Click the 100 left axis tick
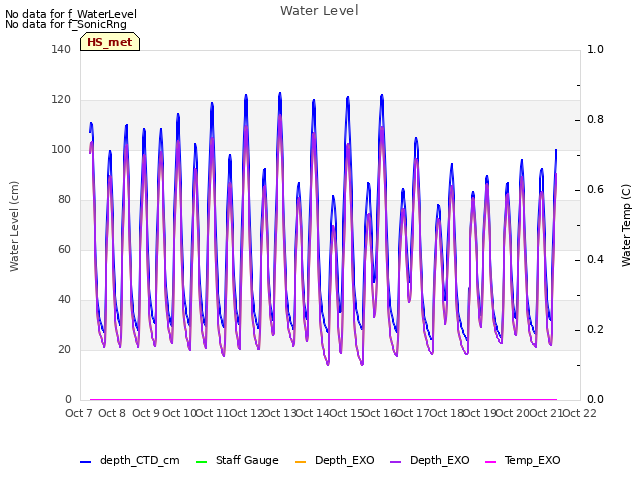This screenshot has height=480, width=640. coord(61,149)
